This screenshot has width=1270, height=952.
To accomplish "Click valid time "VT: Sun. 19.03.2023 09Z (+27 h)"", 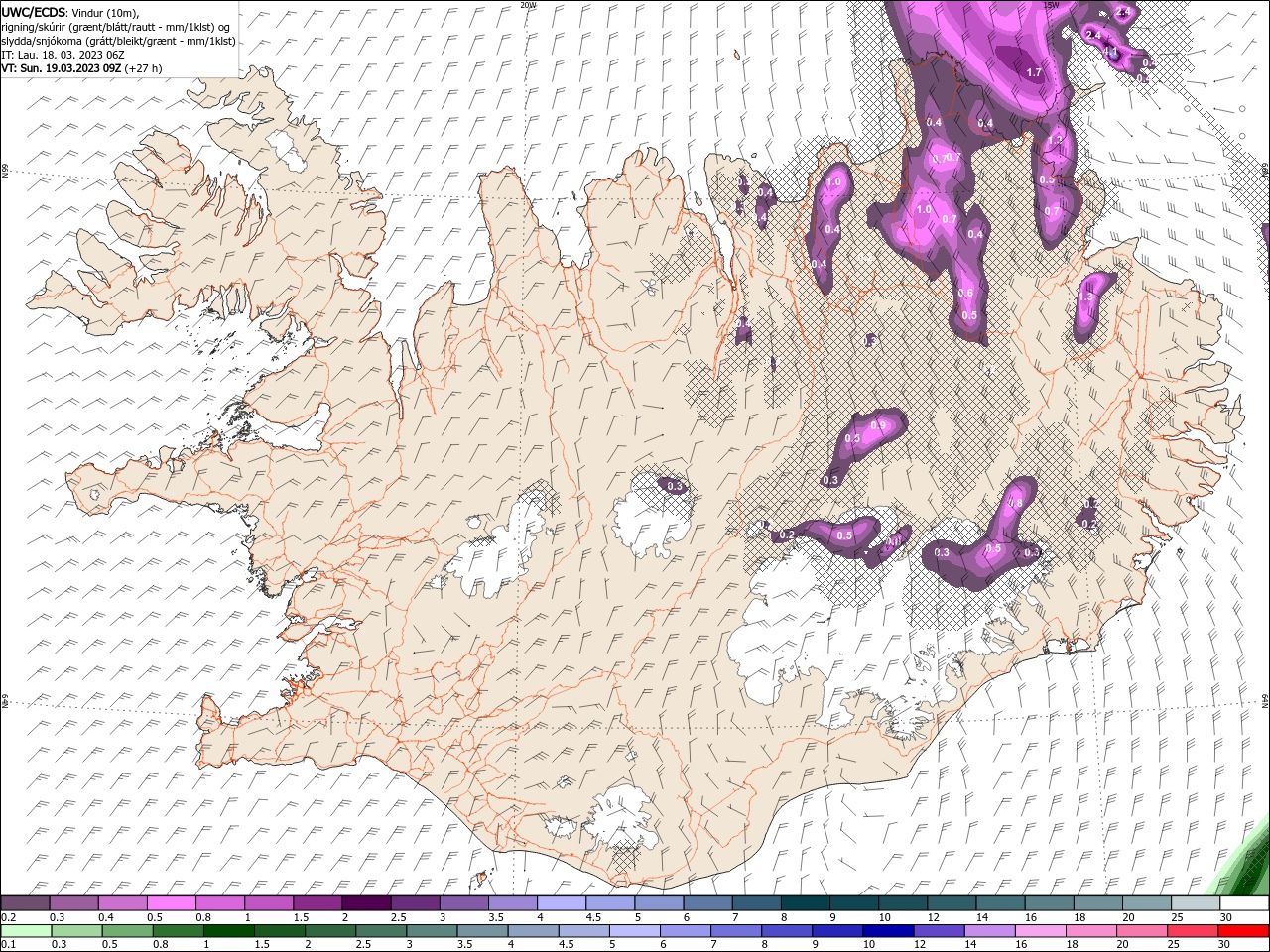I will pyautogui.click(x=81, y=68).
